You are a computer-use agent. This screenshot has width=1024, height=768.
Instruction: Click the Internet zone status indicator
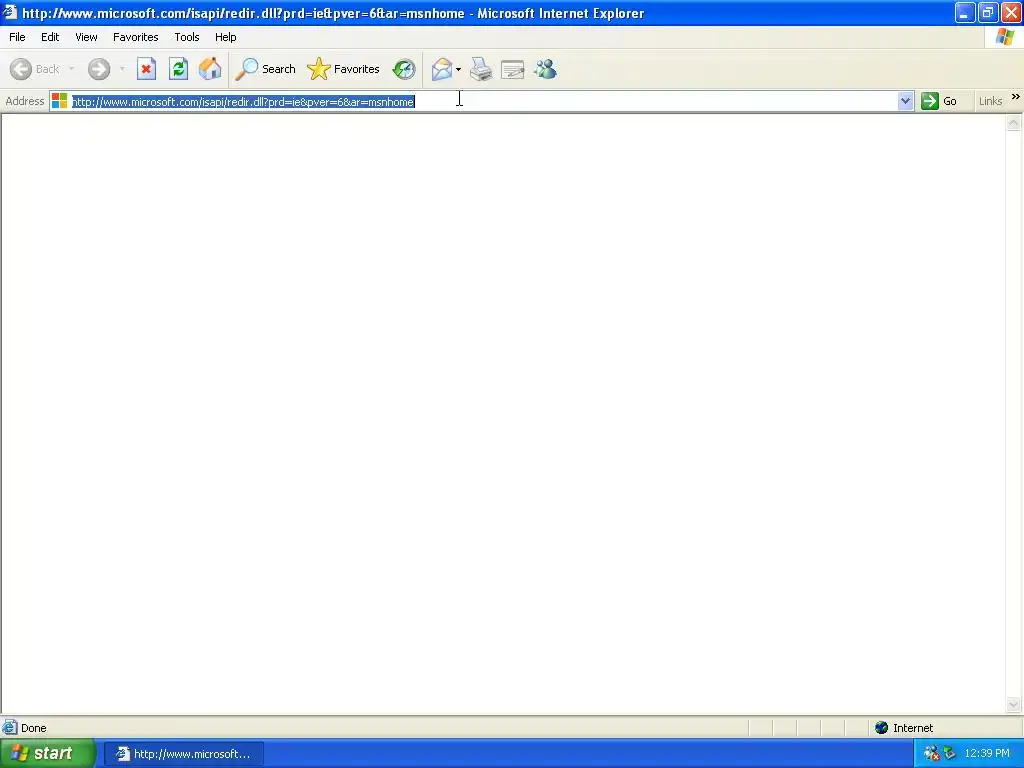point(904,728)
